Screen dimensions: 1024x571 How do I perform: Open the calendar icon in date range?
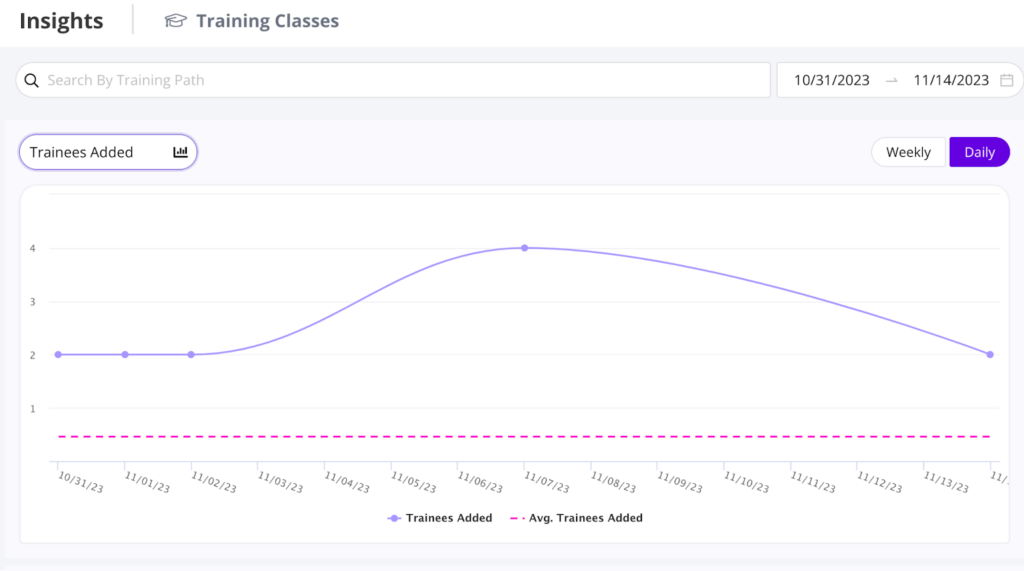pyautogui.click(x=1006, y=80)
